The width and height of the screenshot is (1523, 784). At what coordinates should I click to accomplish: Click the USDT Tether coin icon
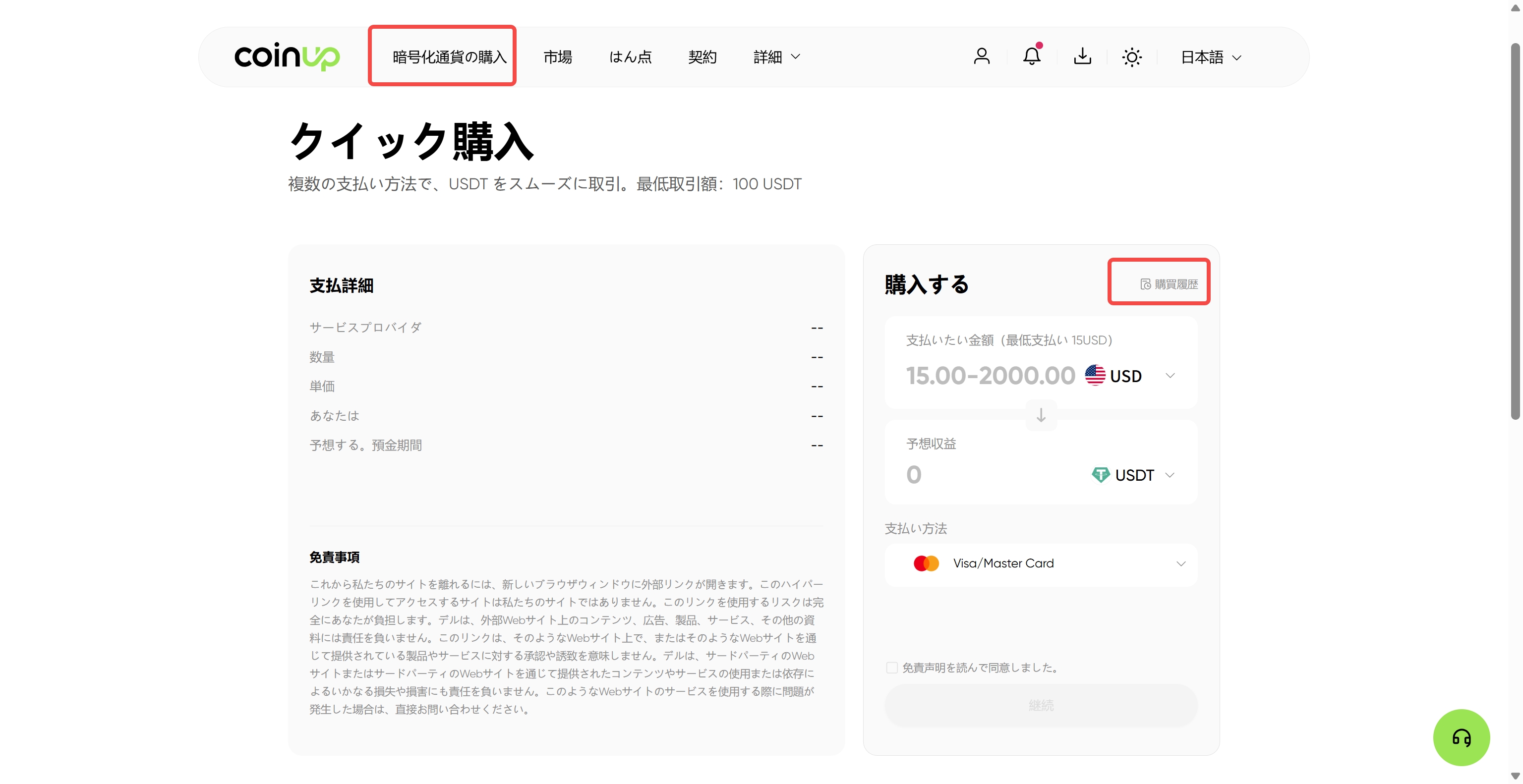click(1100, 474)
